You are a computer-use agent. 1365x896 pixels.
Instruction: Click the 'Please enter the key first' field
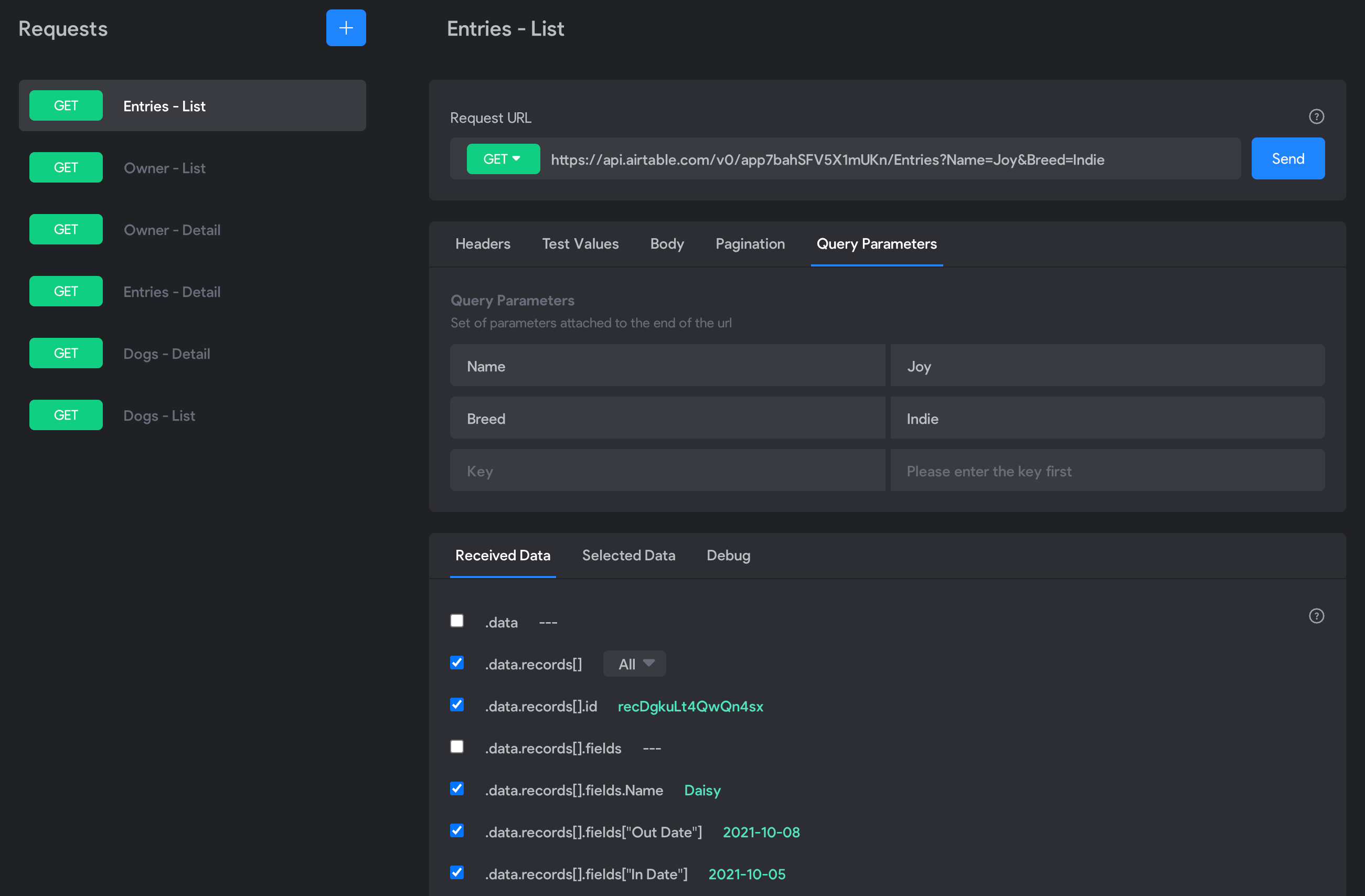[x=1107, y=471]
